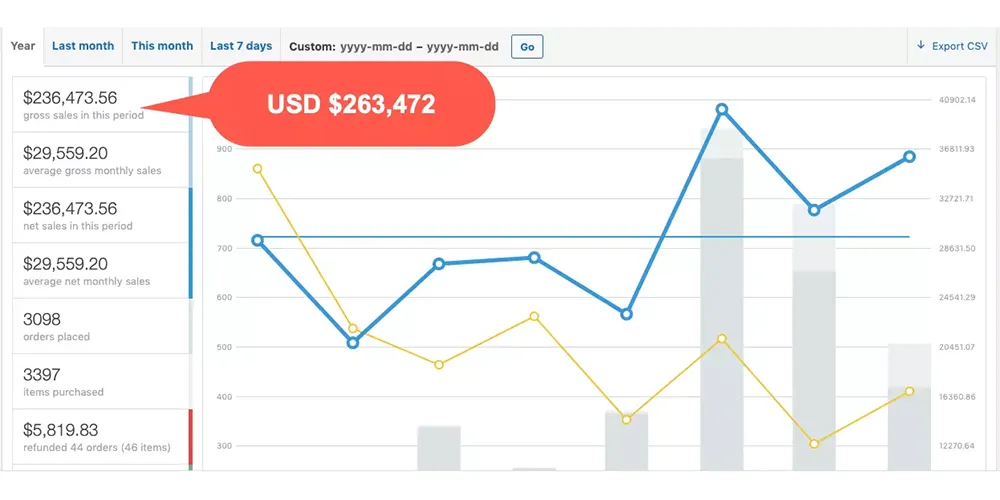Switch to the Last month tab
This screenshot has width=1000, height=500.
pyautogui.click(x=83, y=46)
